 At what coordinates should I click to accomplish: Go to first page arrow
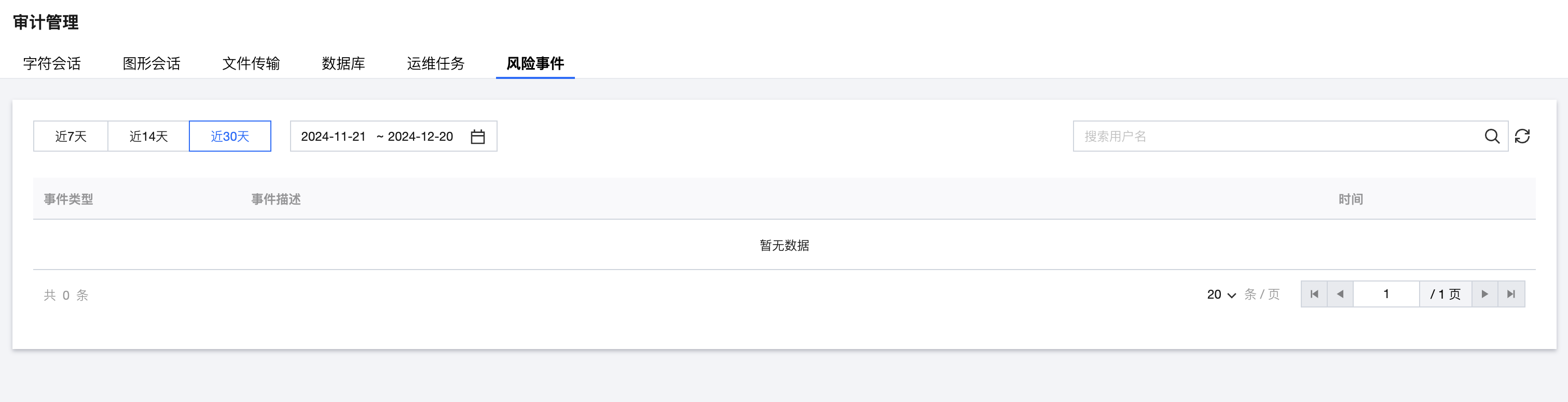[x=1314, y=294]
